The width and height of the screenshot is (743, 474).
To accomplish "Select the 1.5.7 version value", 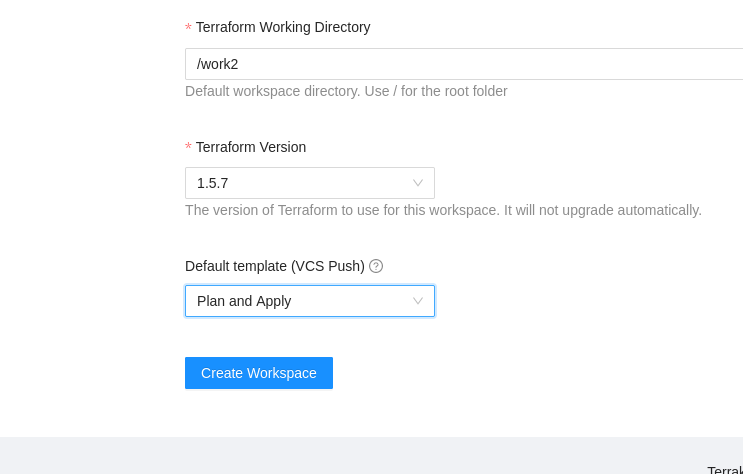I will tap(213, 183).
